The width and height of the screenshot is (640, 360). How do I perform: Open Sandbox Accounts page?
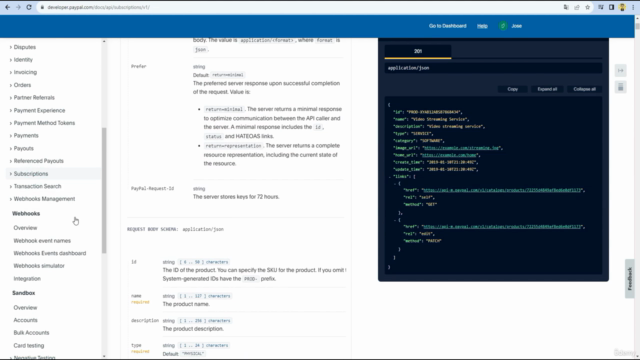pyautogui.click(x=25, y=320)
